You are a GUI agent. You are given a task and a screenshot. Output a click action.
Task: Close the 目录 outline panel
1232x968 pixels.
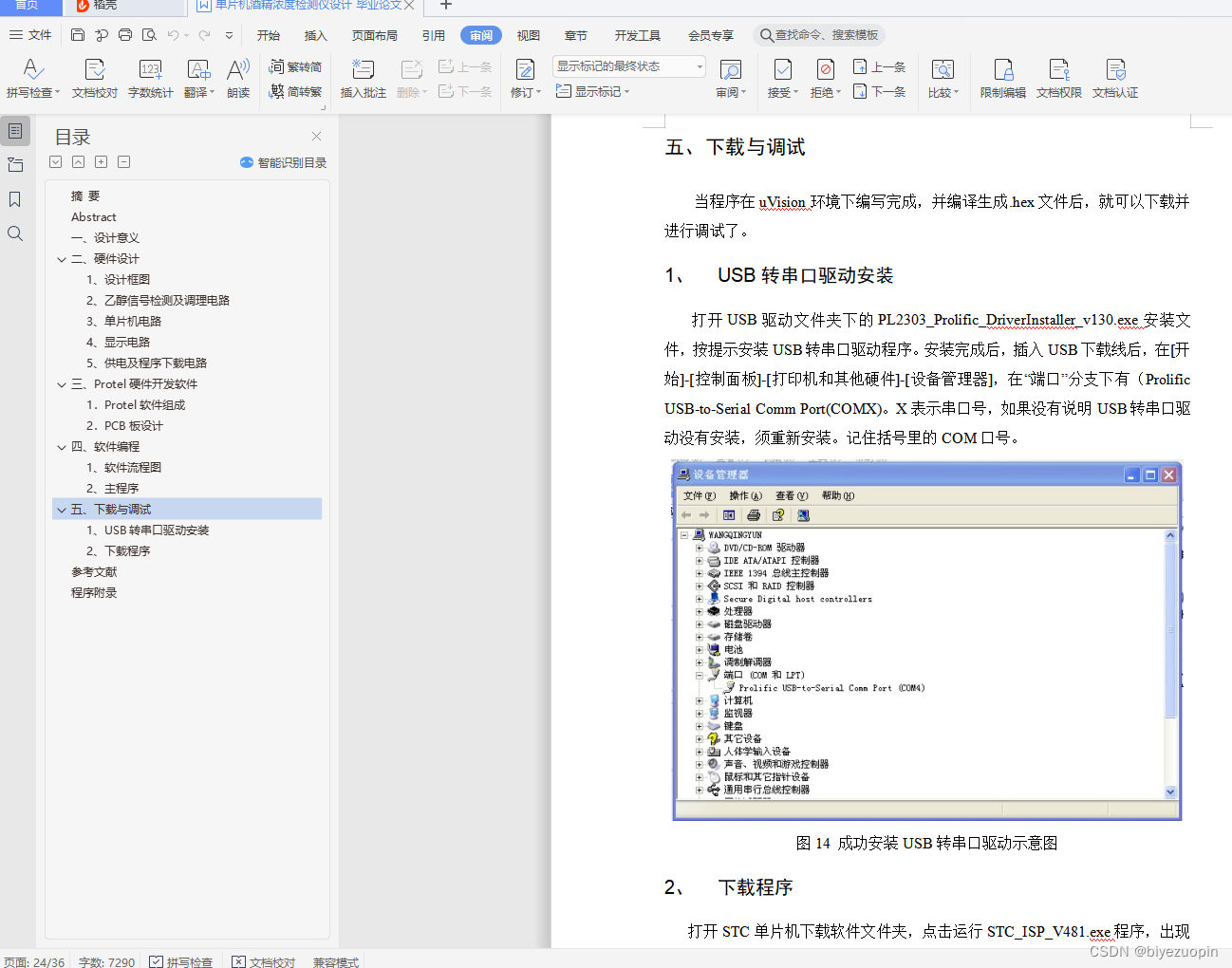pyautogui.click(x=316, y=137)
